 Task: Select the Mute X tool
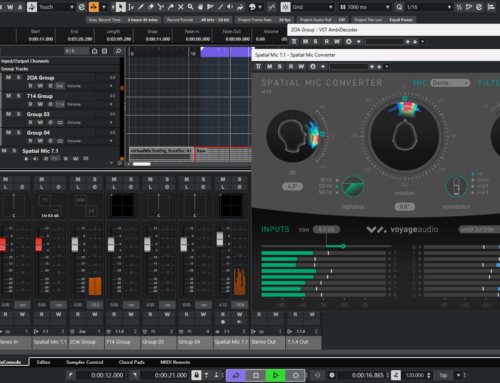point(181,7)
